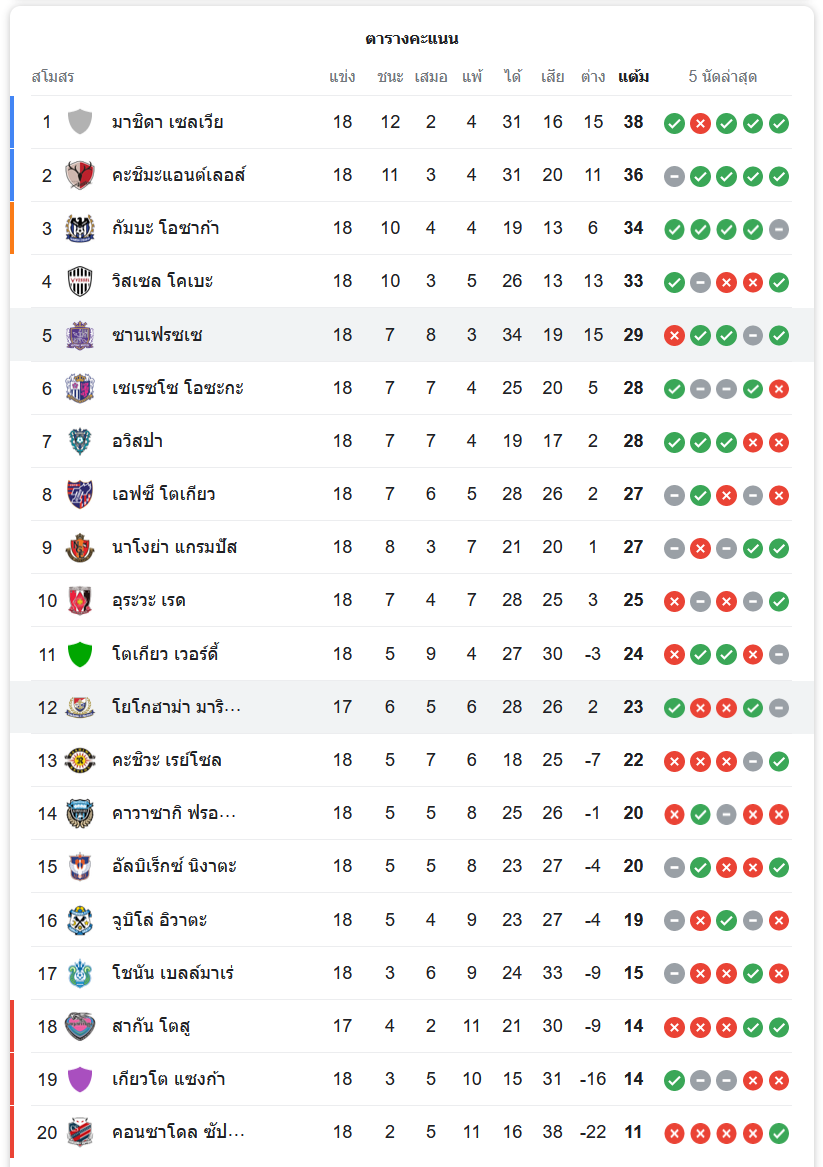
Task: Click gray shield icon of มาชิดา เซลเวีย
Action: coord(80,122)
